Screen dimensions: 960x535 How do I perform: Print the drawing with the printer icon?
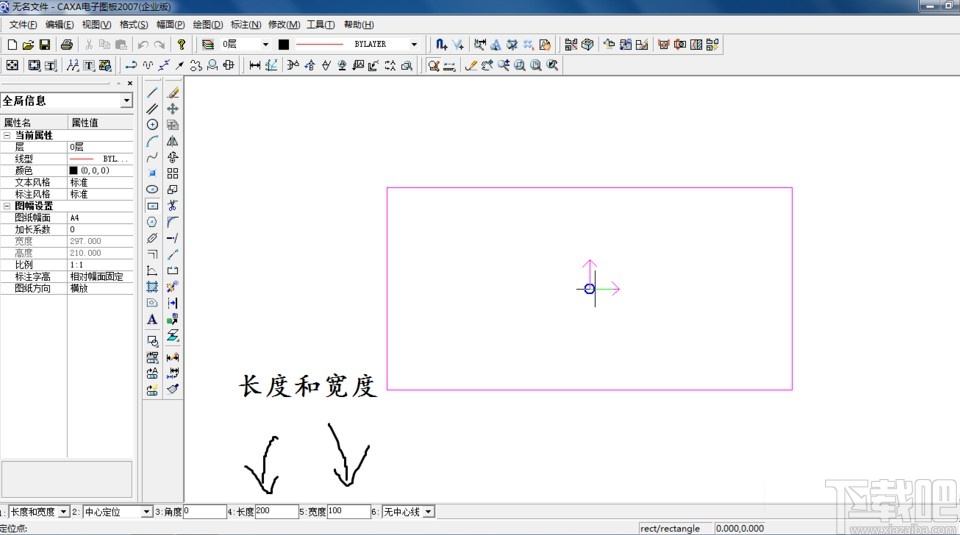[x=67, y=44]
